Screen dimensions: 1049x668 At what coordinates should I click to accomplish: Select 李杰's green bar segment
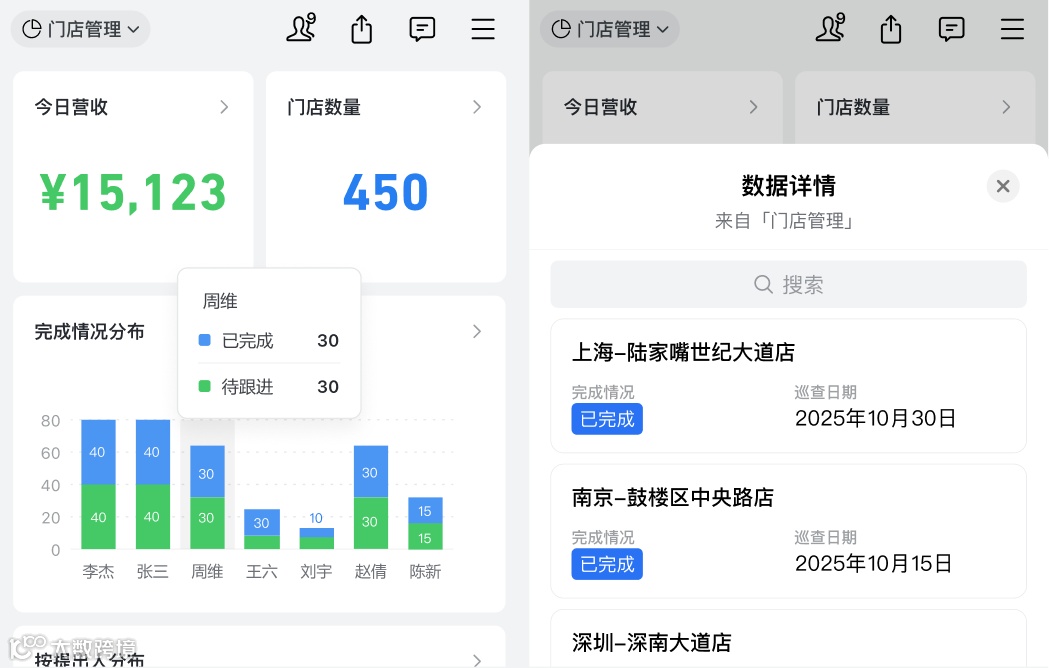pos(98,517)
